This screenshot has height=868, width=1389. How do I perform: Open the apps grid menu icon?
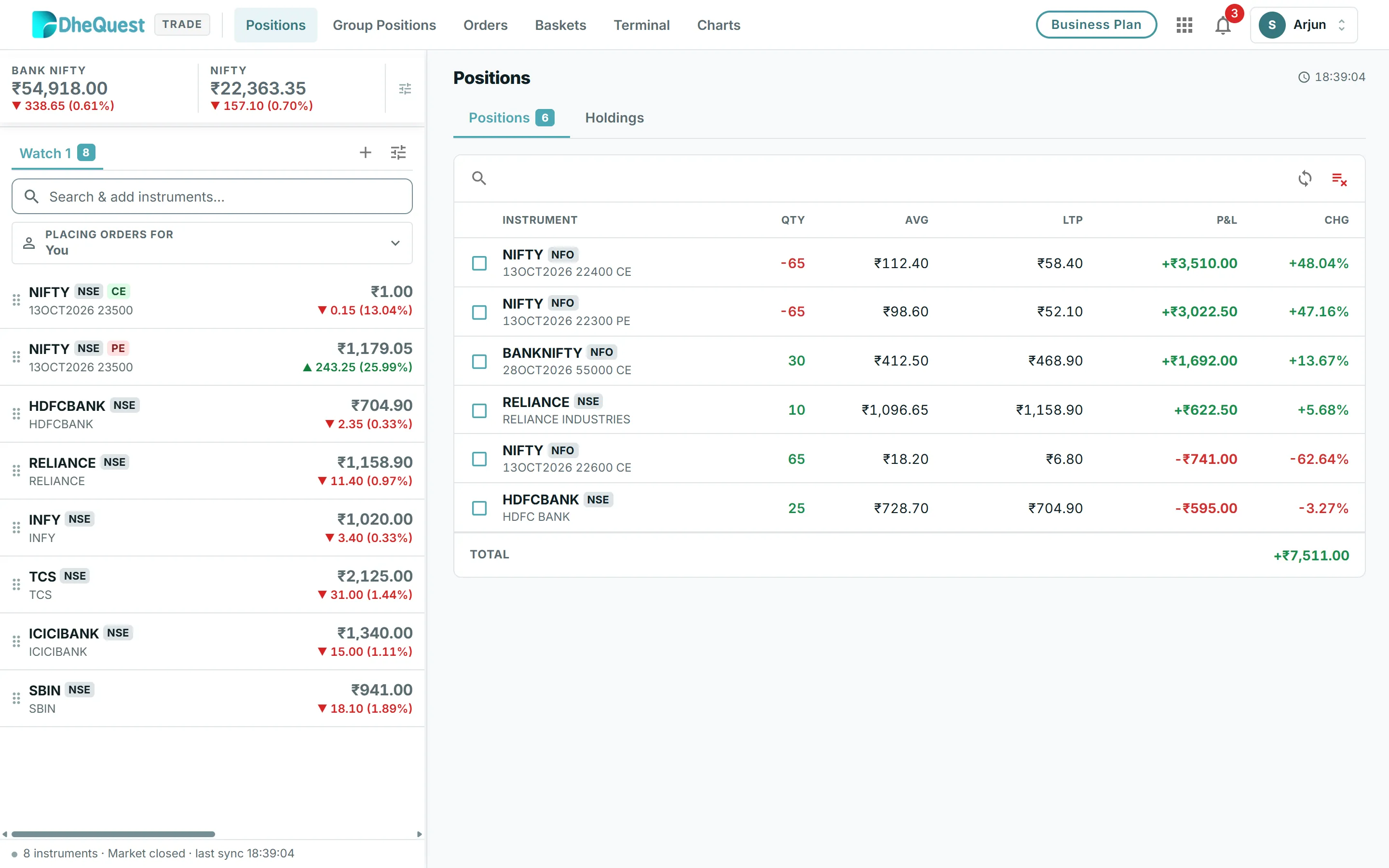[x=1184, y=25]
